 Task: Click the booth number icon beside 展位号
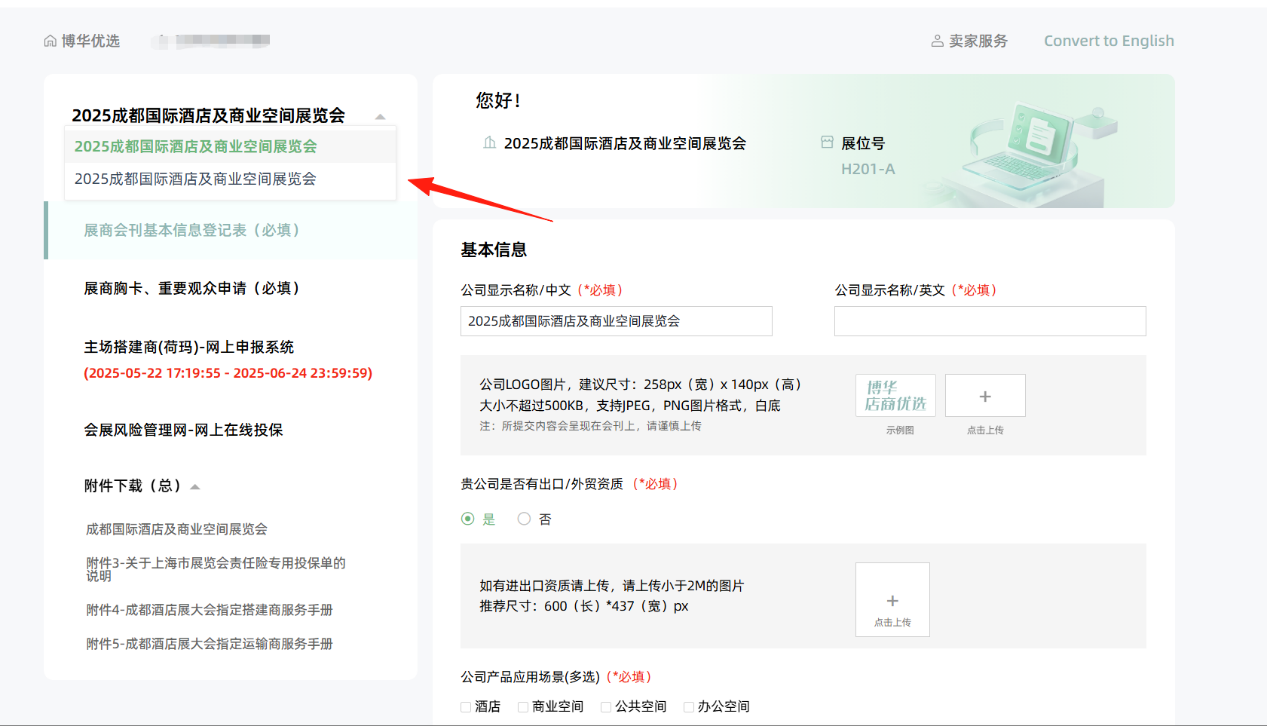coord(827,143)
